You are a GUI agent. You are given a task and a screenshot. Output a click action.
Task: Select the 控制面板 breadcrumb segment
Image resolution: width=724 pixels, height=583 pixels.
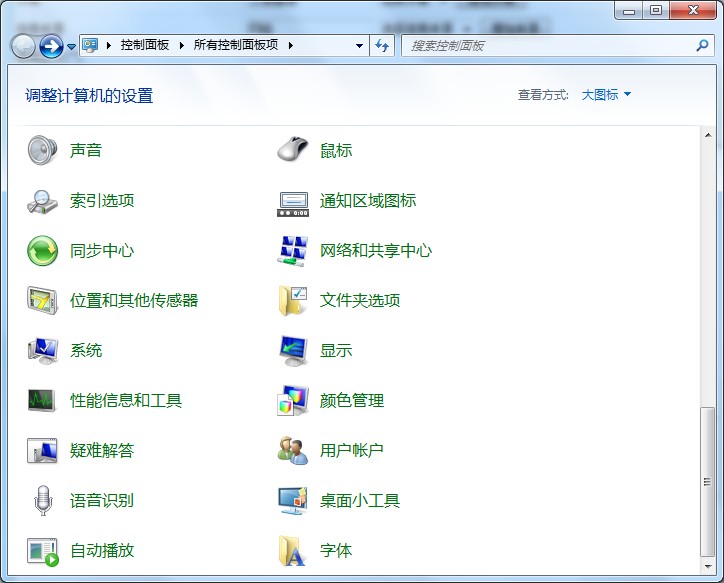(x=145, y=45)
